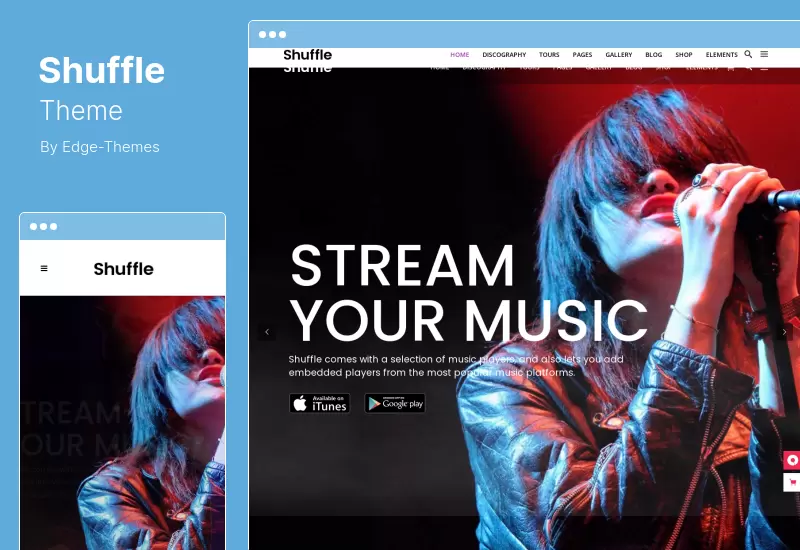Open the pink circular side button

point(792,460)
